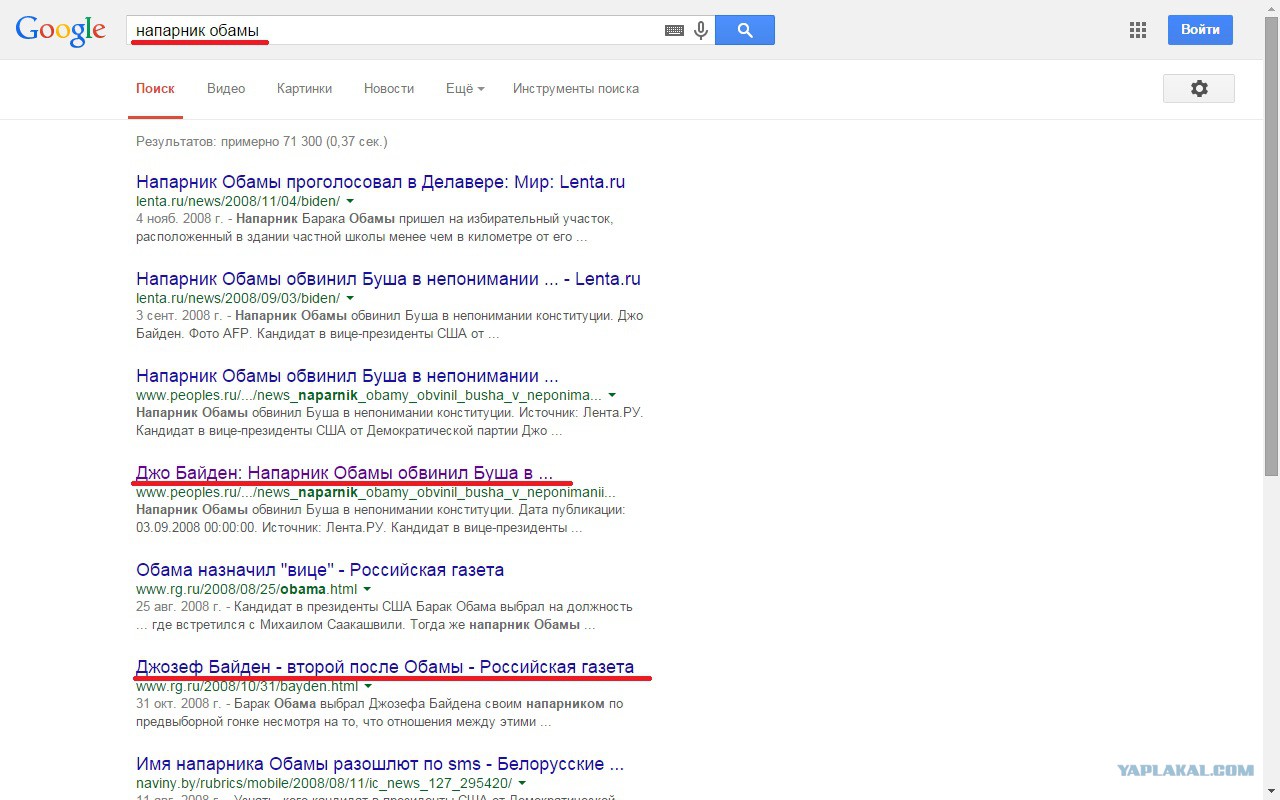Open result 'Обама назначил "вице" - Российская газета'
This screenshot has height=800, width=1280.
coord(320,570)
